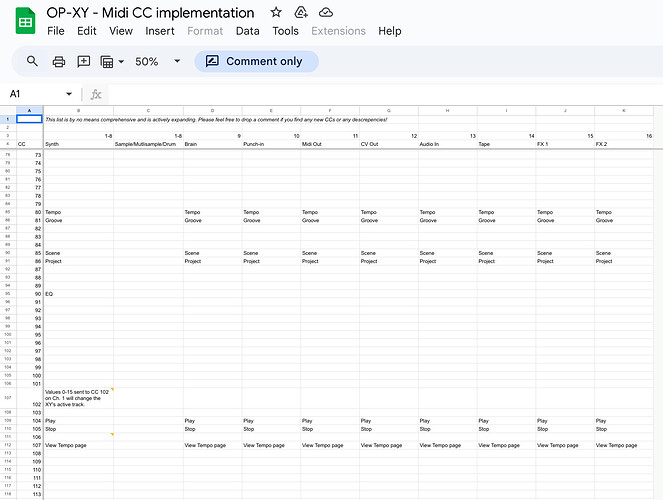663x500 pixels.
Task: Check the cloud document status icon
Action: point(326,12)
